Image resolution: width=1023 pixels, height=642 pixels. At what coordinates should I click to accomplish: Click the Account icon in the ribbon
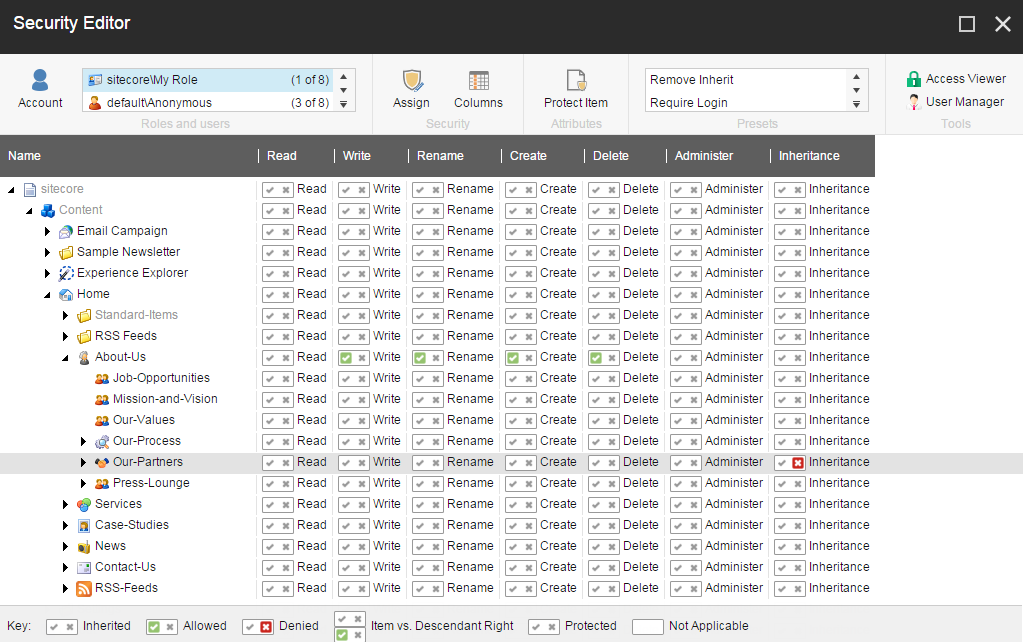pyautogui.click(x=40, y=80)
